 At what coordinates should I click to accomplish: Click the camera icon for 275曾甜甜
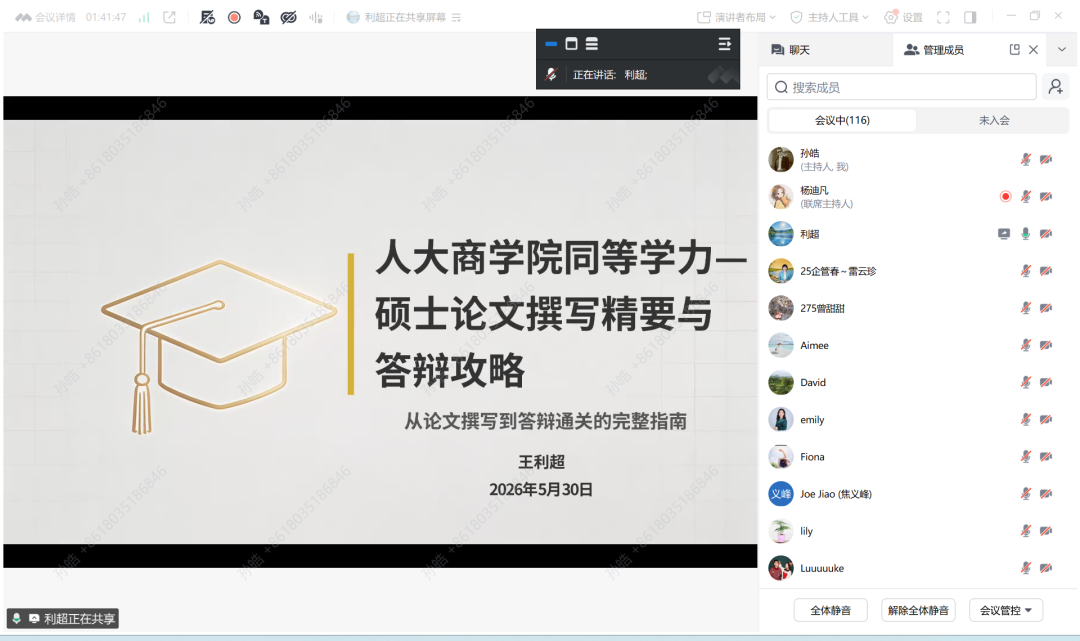click(x=1046, y=308)
